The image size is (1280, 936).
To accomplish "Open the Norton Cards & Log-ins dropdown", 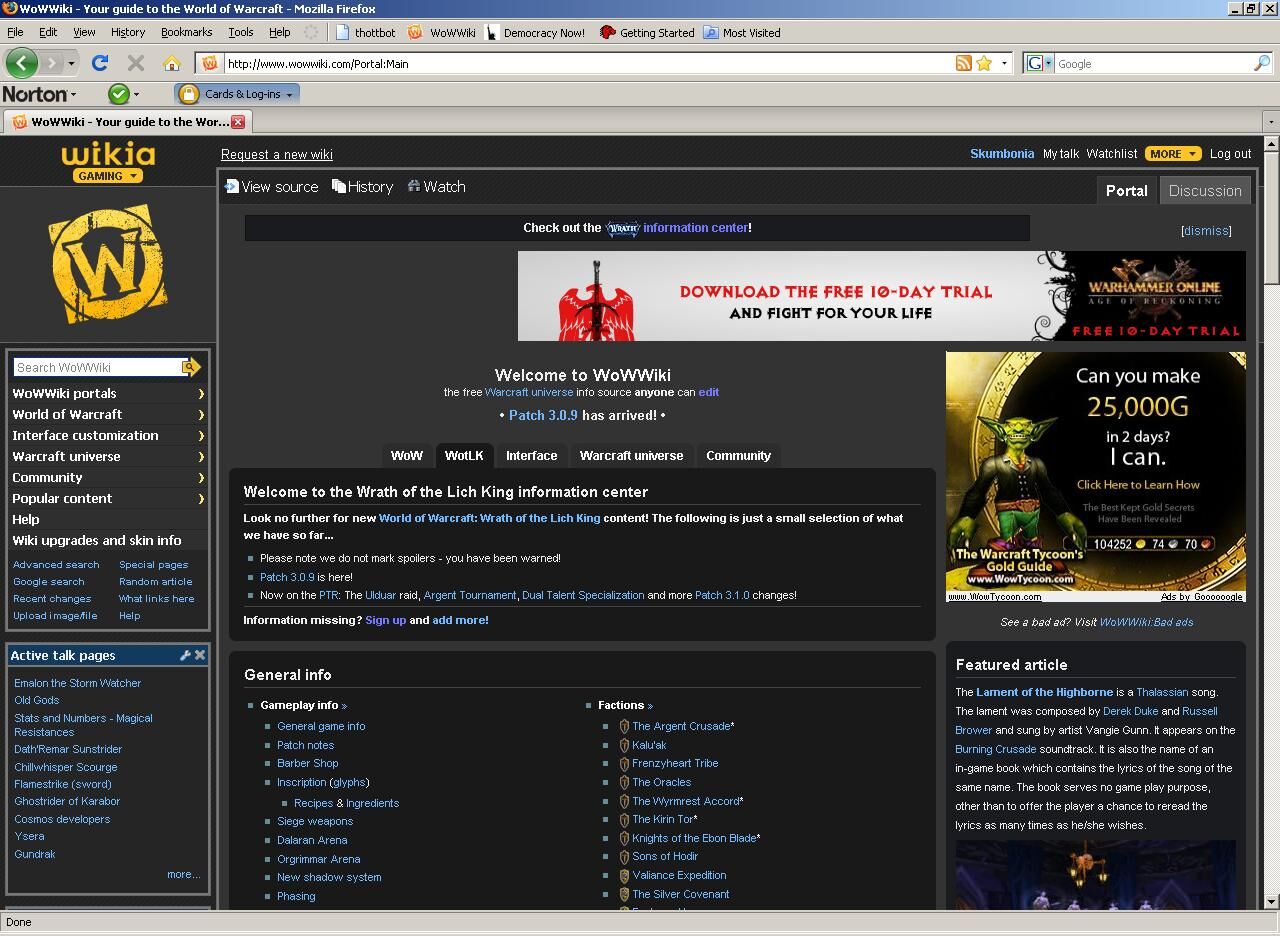I will pos(238,94).
